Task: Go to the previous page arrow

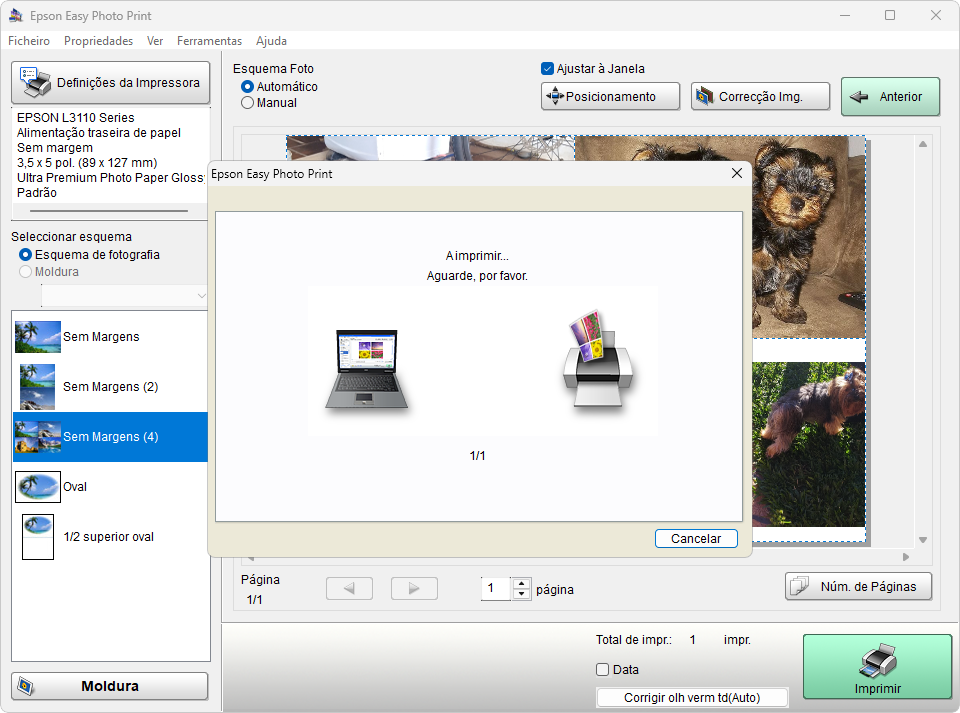Action: pos(350,589)
